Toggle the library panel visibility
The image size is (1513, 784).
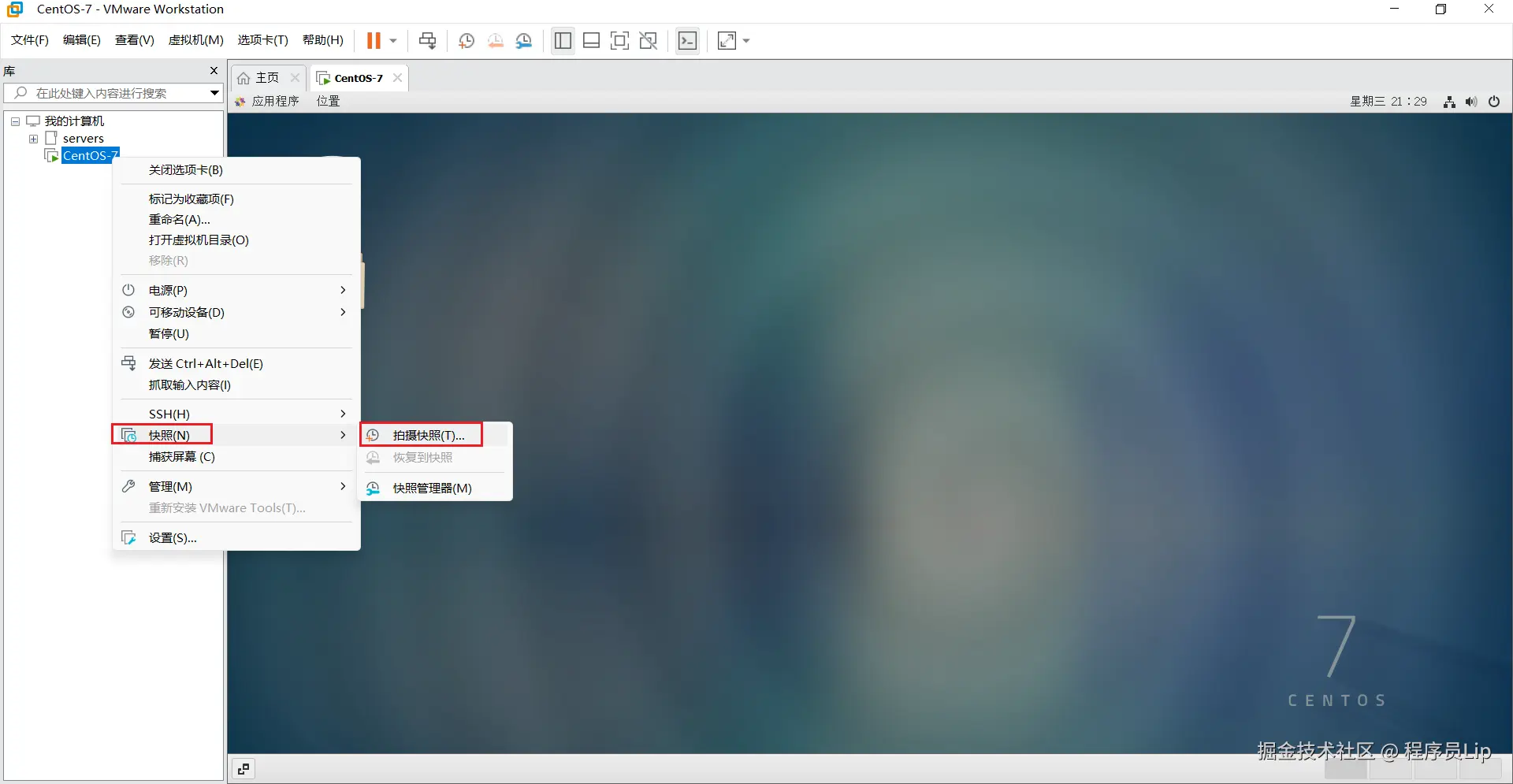[562, 40]
